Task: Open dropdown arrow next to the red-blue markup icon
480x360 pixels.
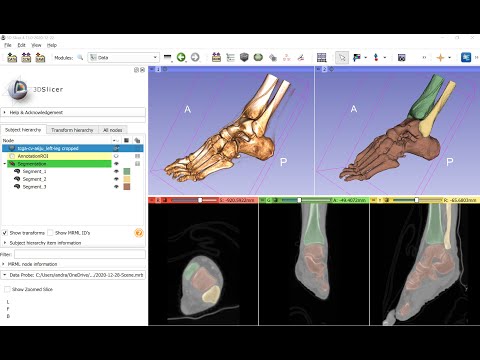Action: (x=385, y=58)
